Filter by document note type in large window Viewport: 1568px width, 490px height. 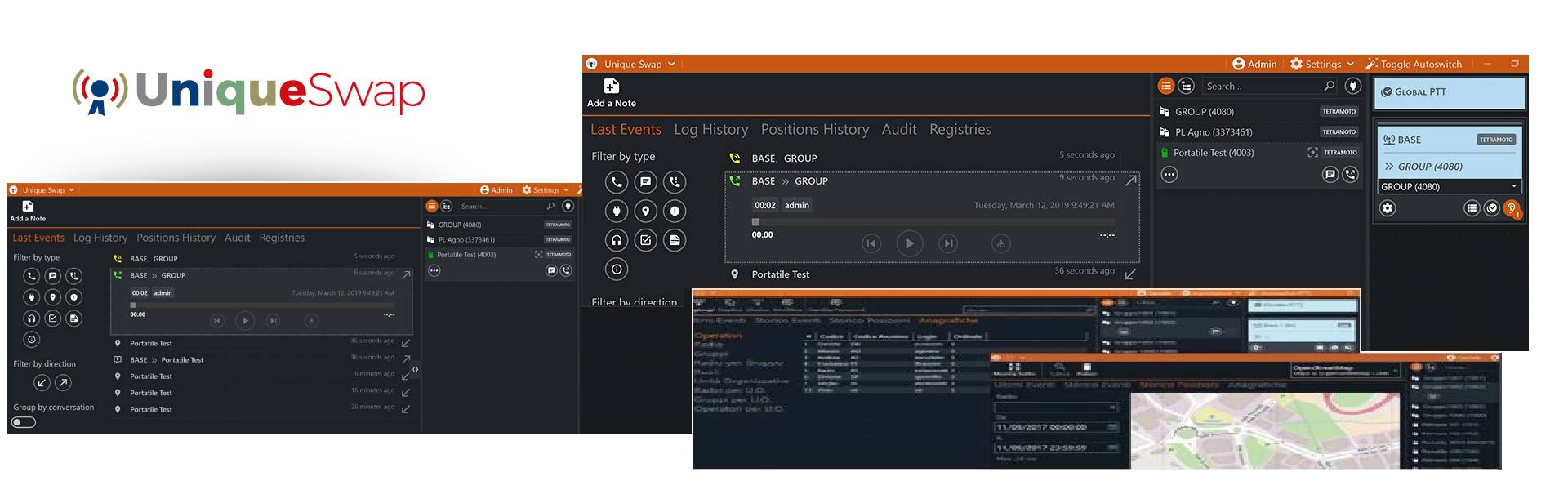675,240
